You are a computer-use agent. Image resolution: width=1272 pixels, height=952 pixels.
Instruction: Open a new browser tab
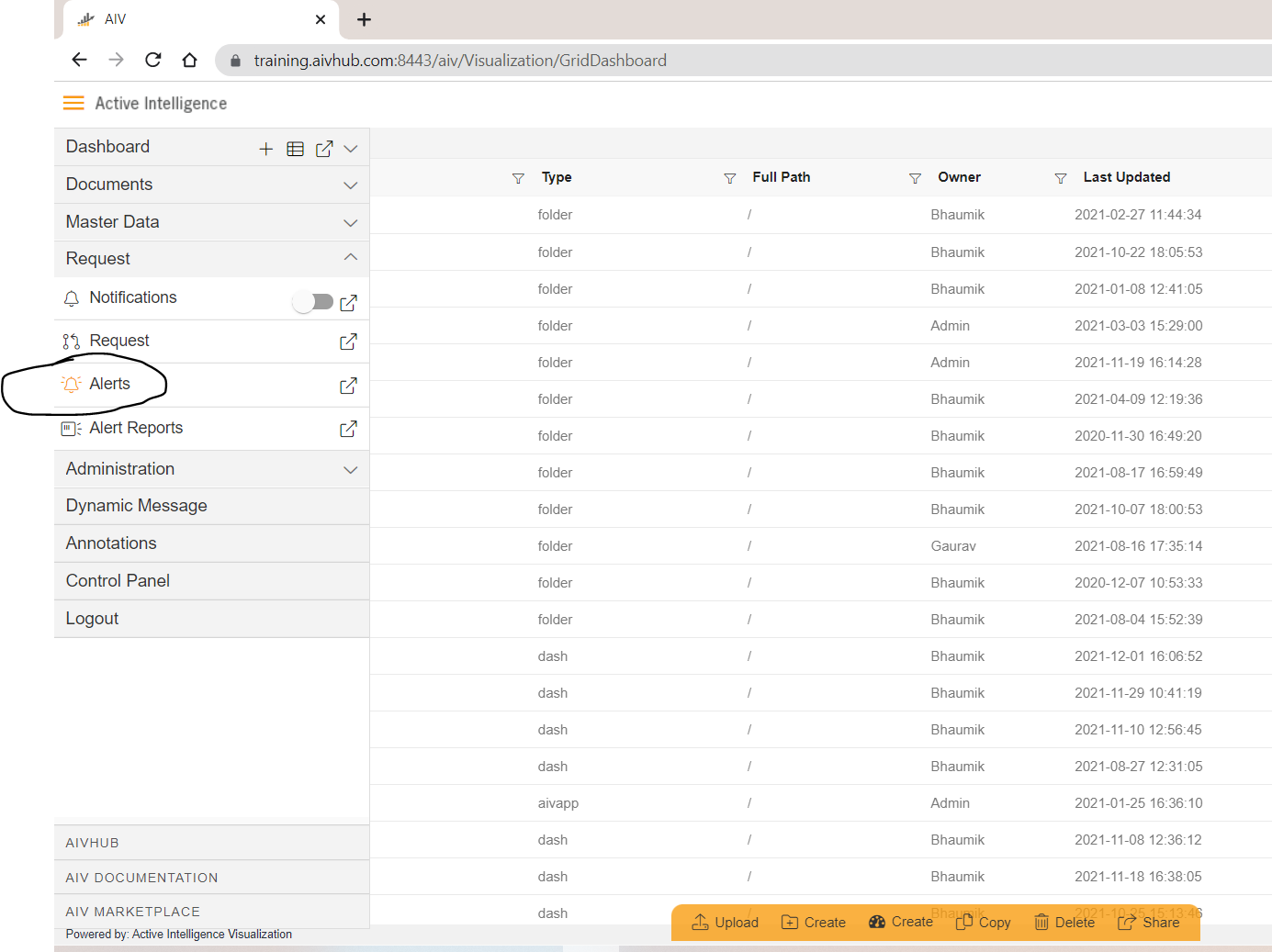tap(364, 19)
